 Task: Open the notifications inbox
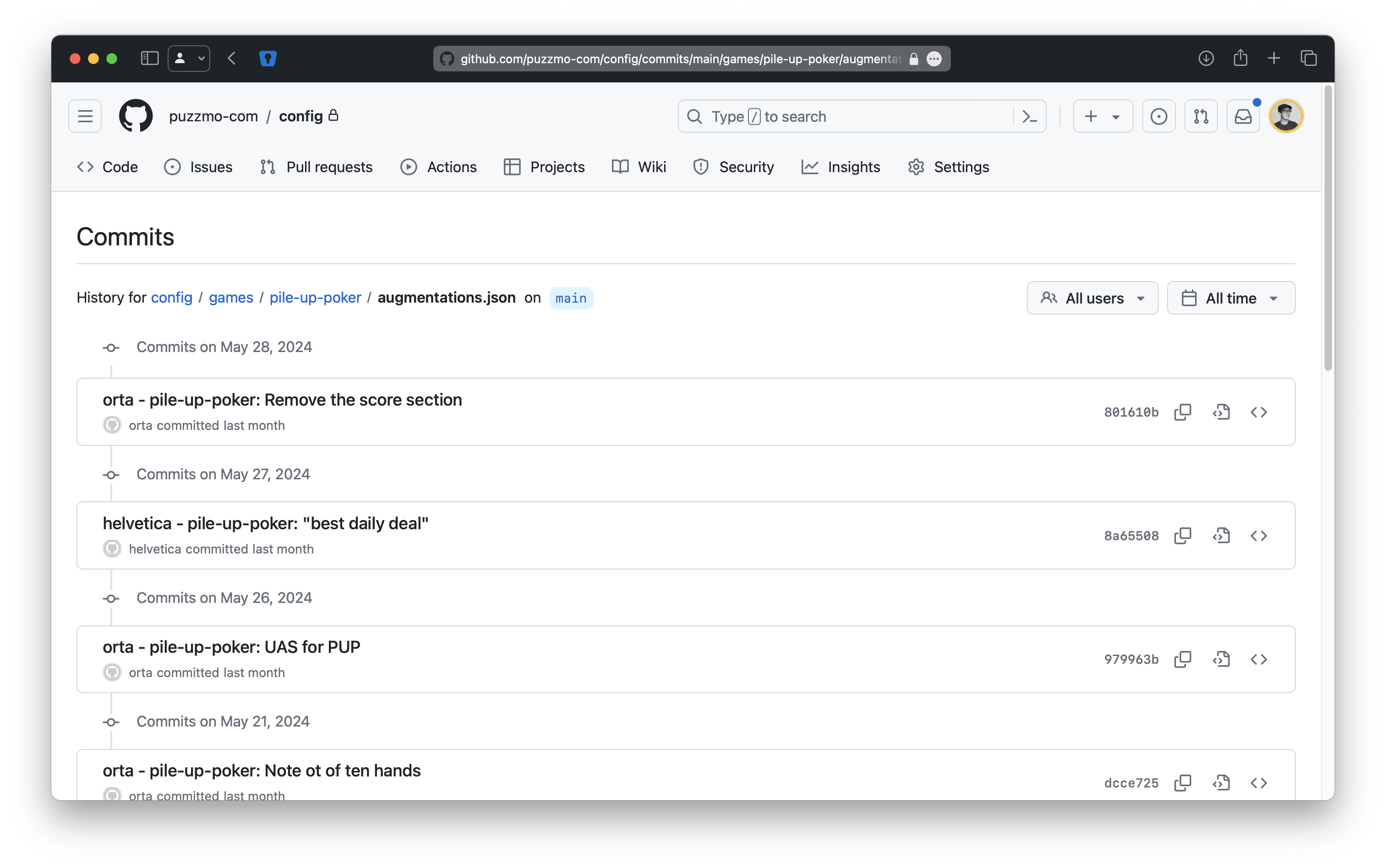[1243, 117]
